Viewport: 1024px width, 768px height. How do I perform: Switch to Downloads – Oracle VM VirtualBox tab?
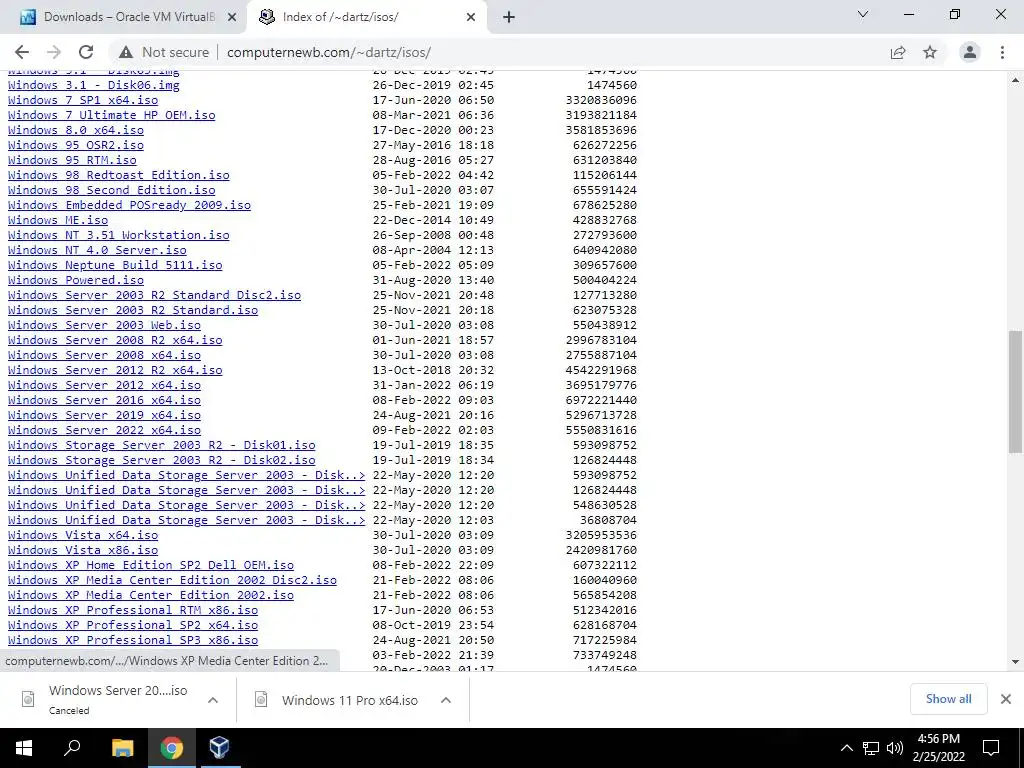click(123, 17)
